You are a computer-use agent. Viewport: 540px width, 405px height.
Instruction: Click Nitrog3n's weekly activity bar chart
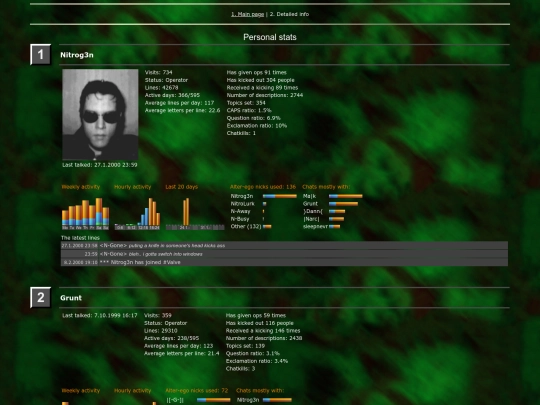coord(85,214)
